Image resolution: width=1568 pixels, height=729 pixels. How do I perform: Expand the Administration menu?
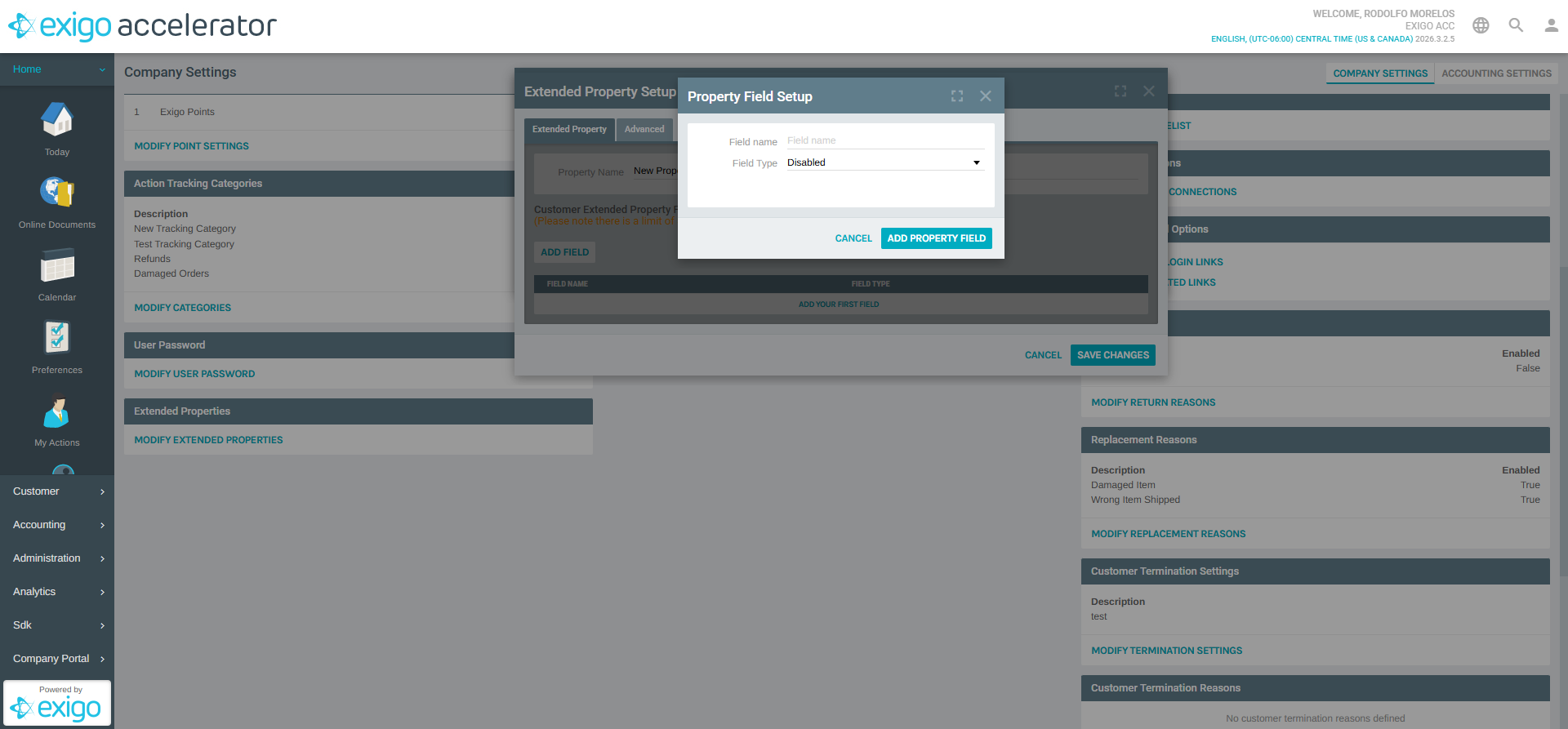pyautogui.click(x=57, y=558)
